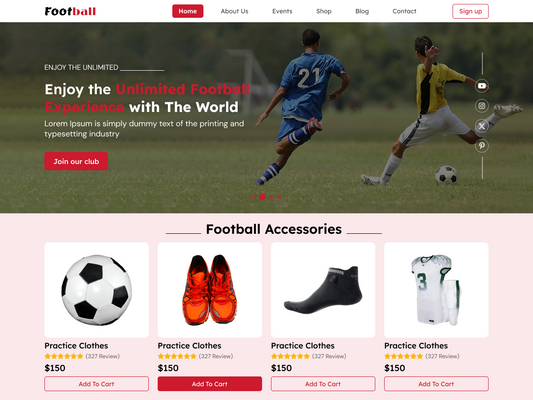Viewport: 533px width, 400px height.
Task: Select the fourth carousel dot
Action: point(279,197)
